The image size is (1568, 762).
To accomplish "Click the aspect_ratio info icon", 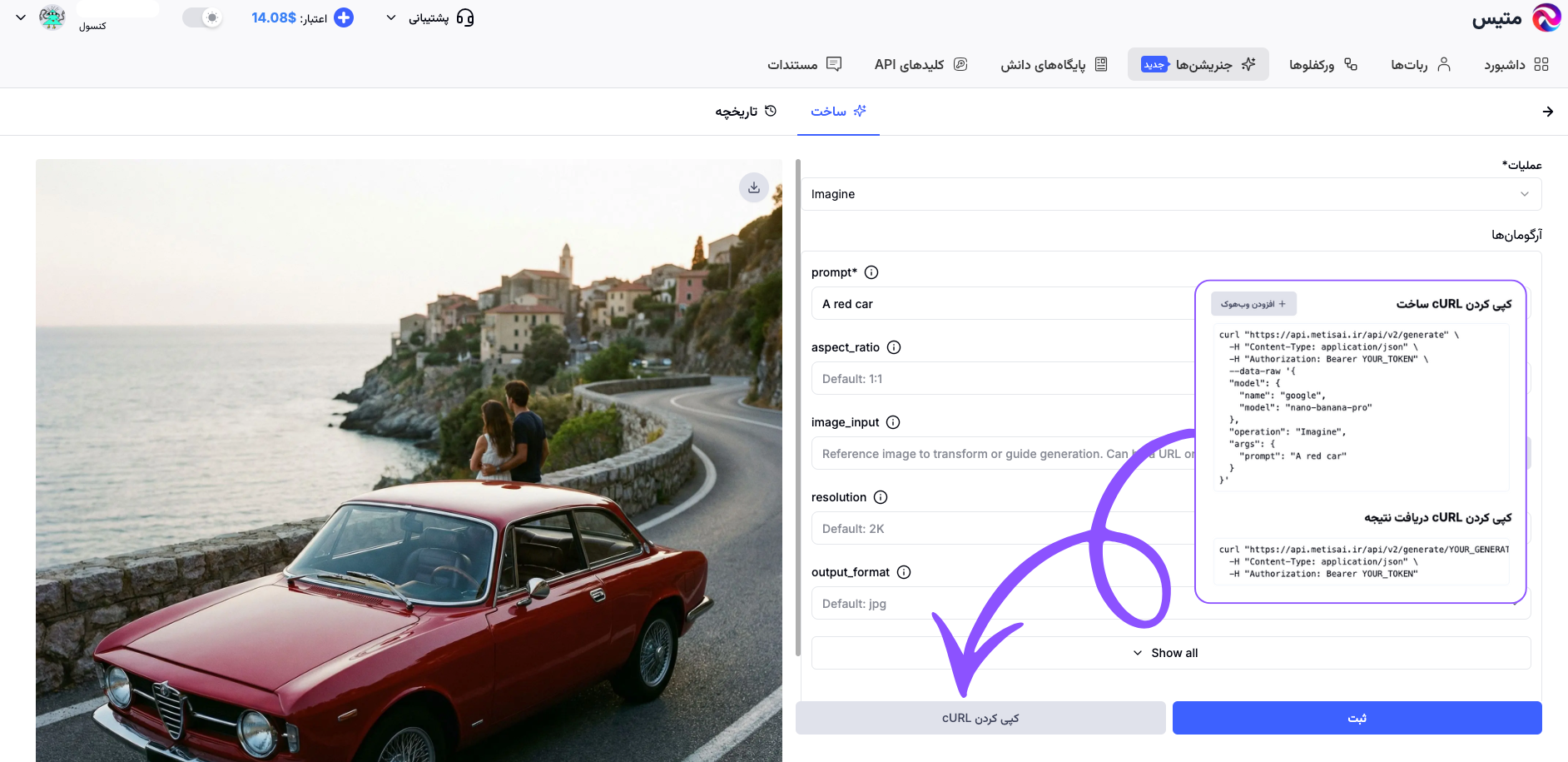I will (894, 347).
